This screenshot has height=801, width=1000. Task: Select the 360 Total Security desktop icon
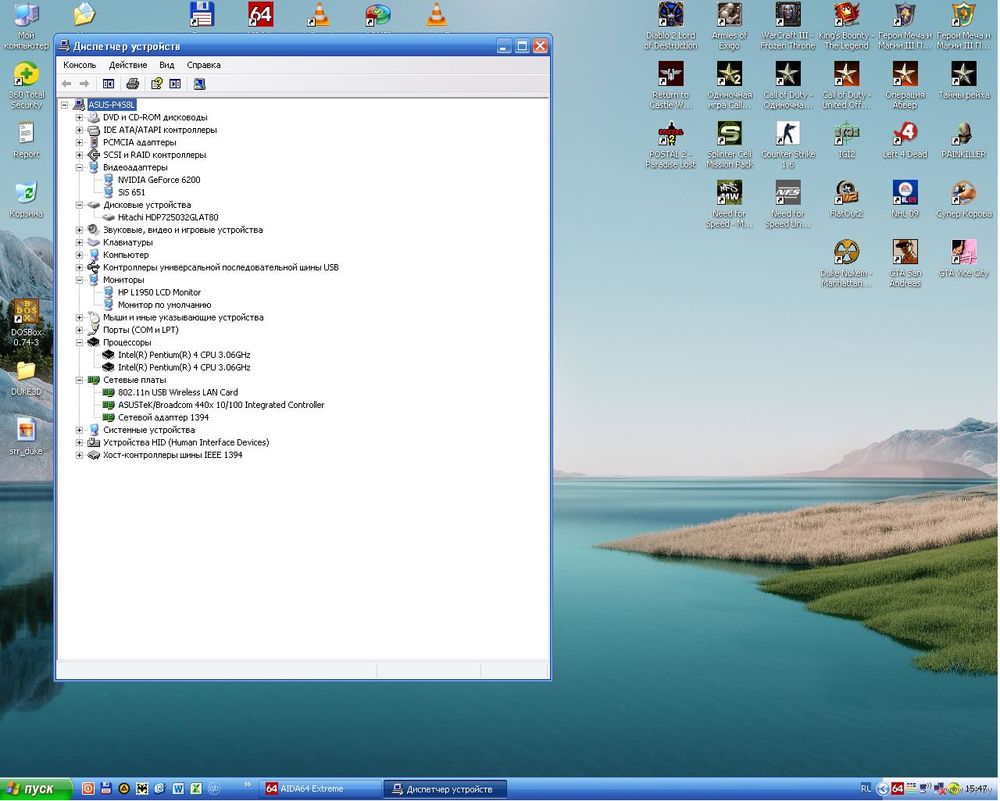pos(26,86)
